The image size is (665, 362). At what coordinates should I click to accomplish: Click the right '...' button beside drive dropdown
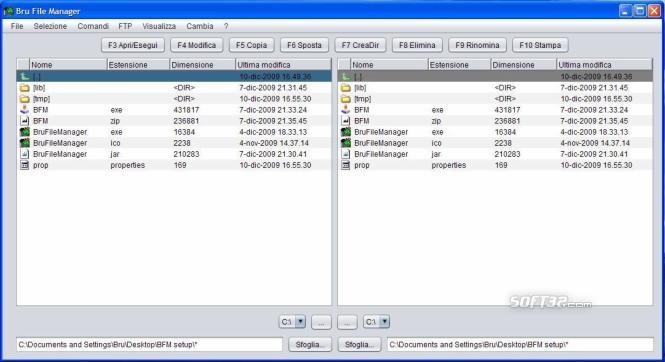tap(347, 322)
